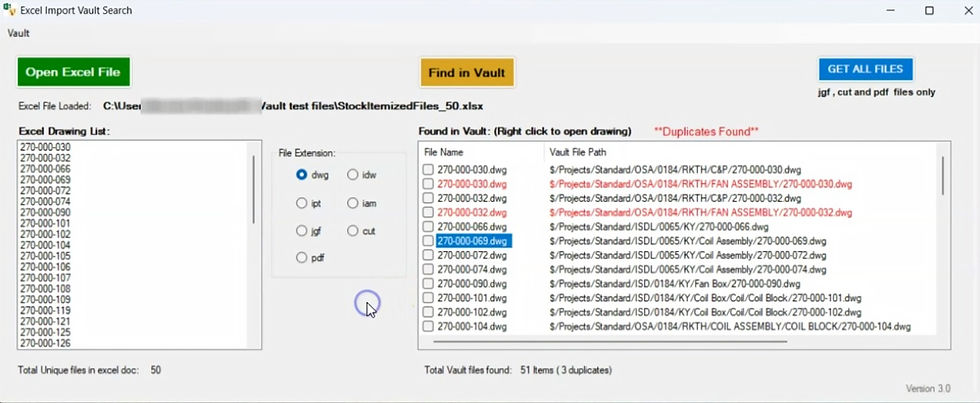The image size is (980, 403).
Task: Check the box for 270-000-090.dwg
Action: (428, 284)
